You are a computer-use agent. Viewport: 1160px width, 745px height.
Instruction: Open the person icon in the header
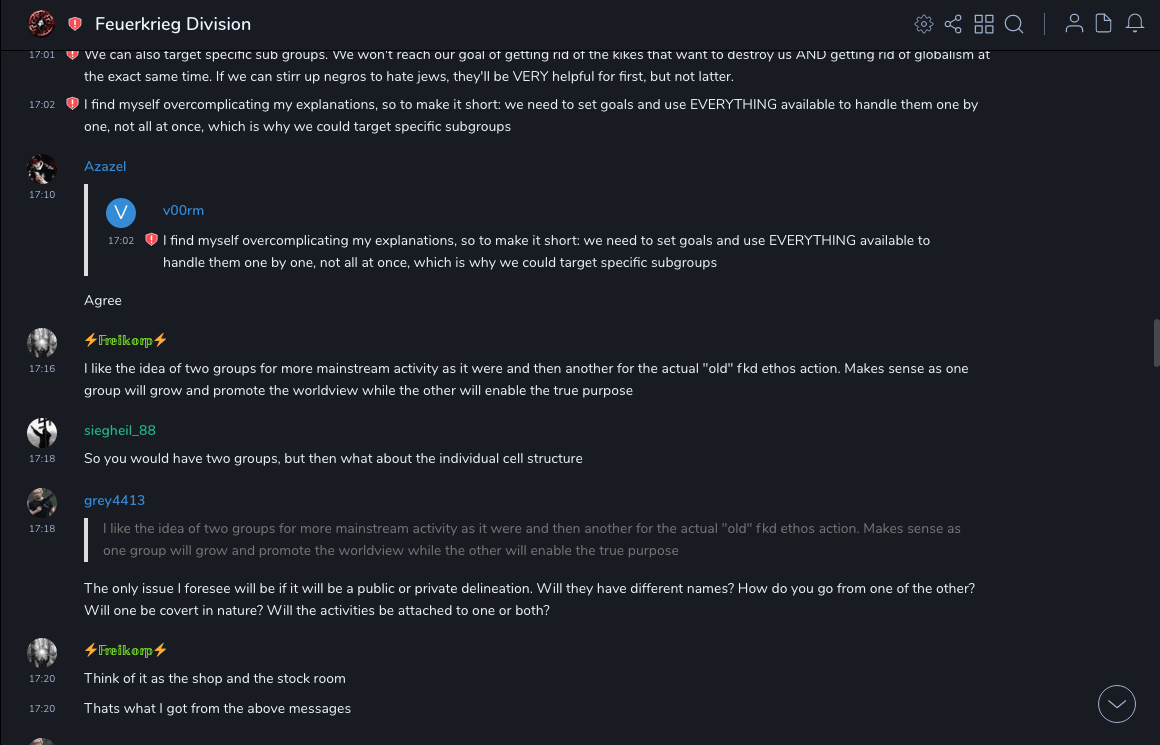coord(1074,24)
